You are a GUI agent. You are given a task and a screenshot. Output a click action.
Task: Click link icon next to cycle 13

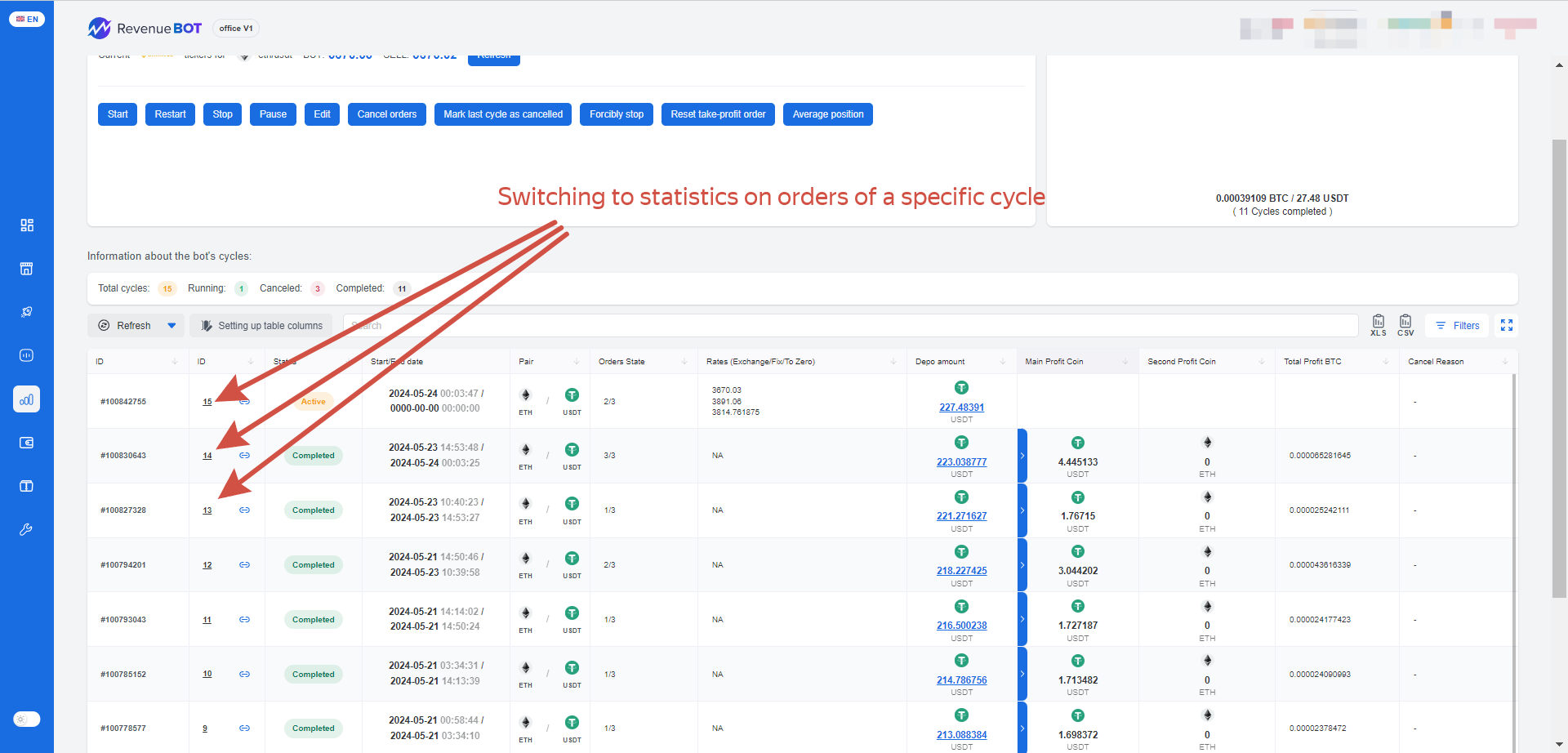[x=244, y=510]
